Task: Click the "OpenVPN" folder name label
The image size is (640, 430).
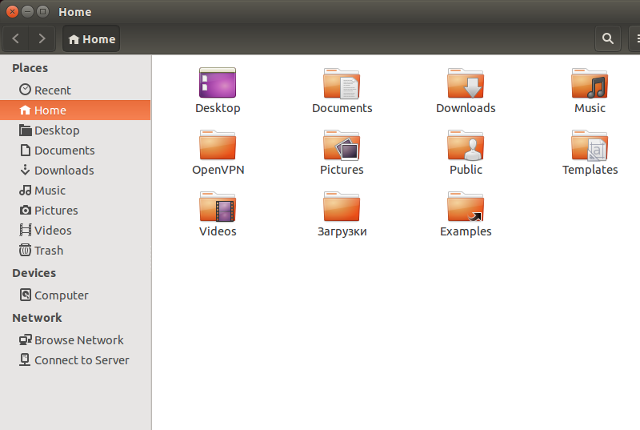Action: pos(218,170)
